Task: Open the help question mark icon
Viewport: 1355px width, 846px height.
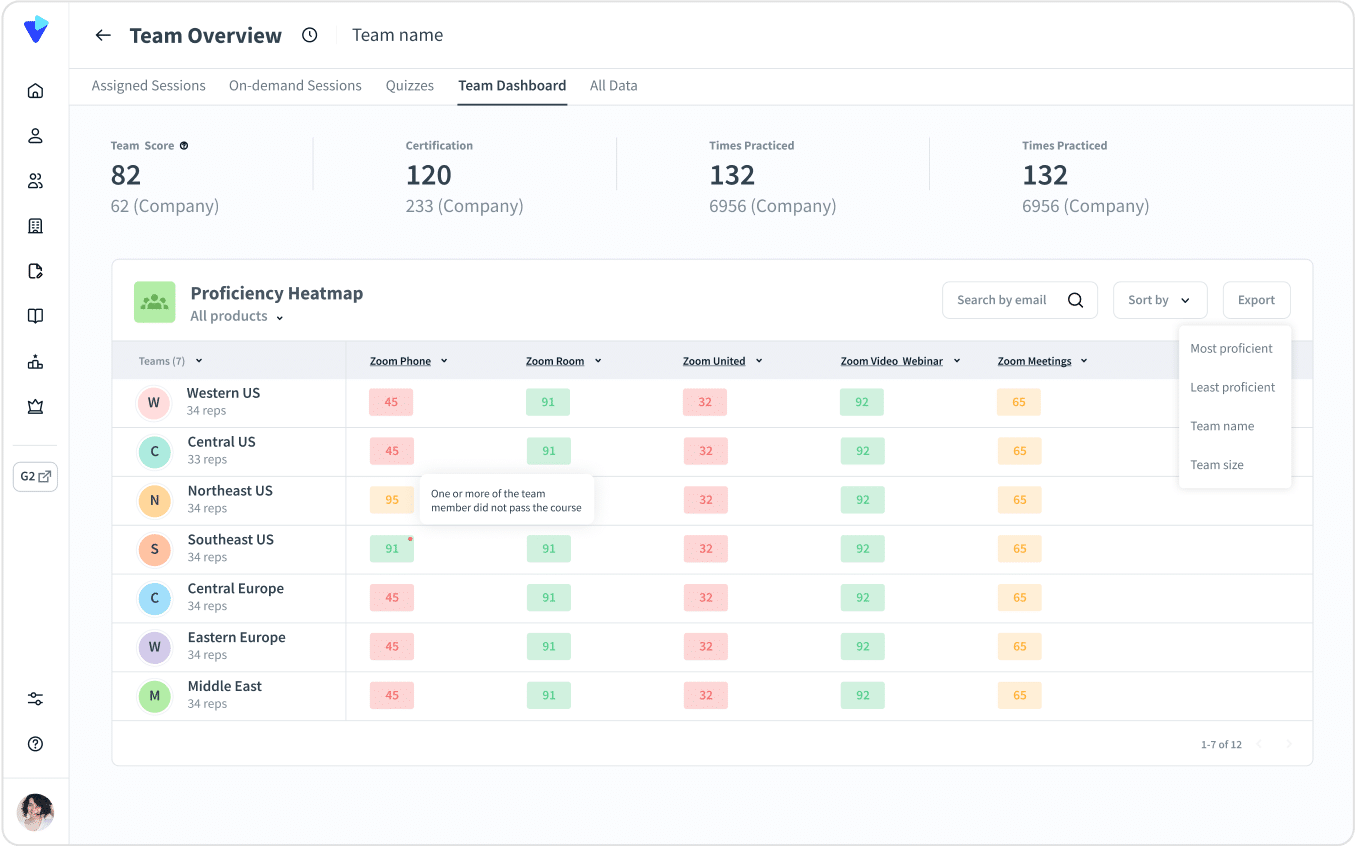Action: click(36, 744)
